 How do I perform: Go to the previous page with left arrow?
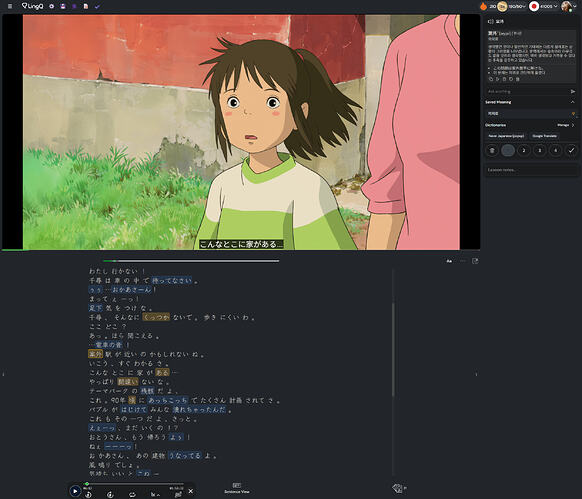[3, 374]
